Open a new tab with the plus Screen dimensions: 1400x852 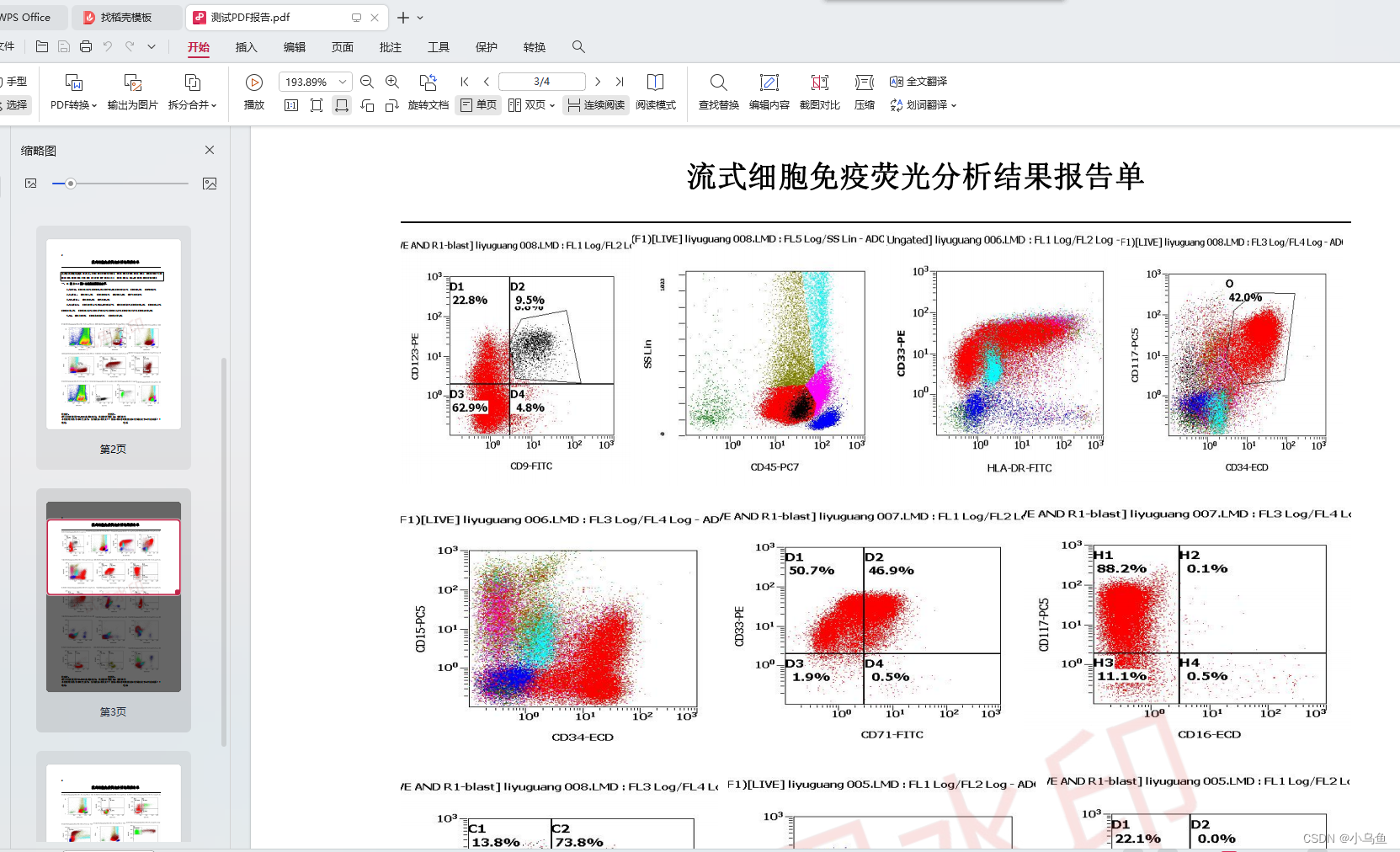(403, 17)
